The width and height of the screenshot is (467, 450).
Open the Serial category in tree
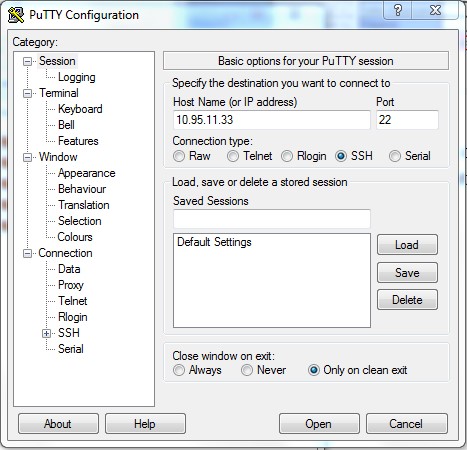tap(71, 349)
